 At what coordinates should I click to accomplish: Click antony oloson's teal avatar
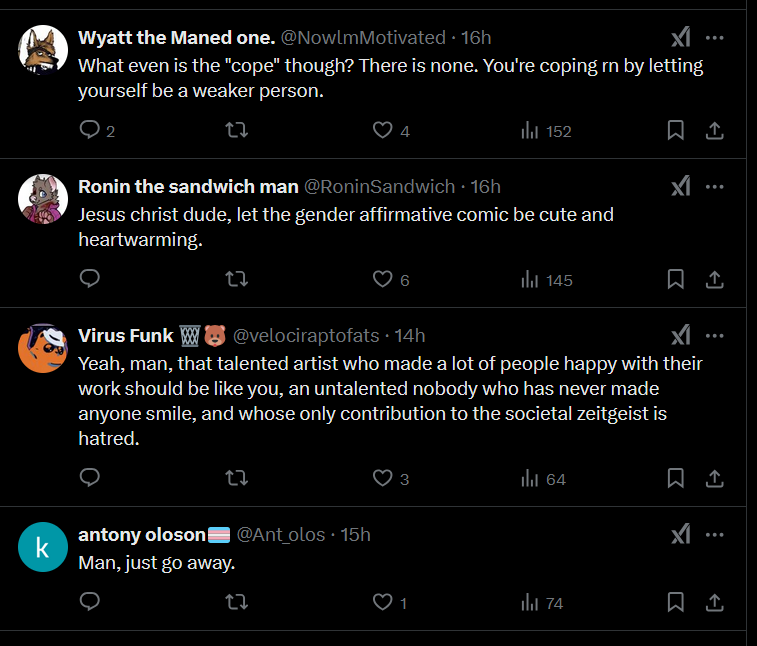point(43,549)
